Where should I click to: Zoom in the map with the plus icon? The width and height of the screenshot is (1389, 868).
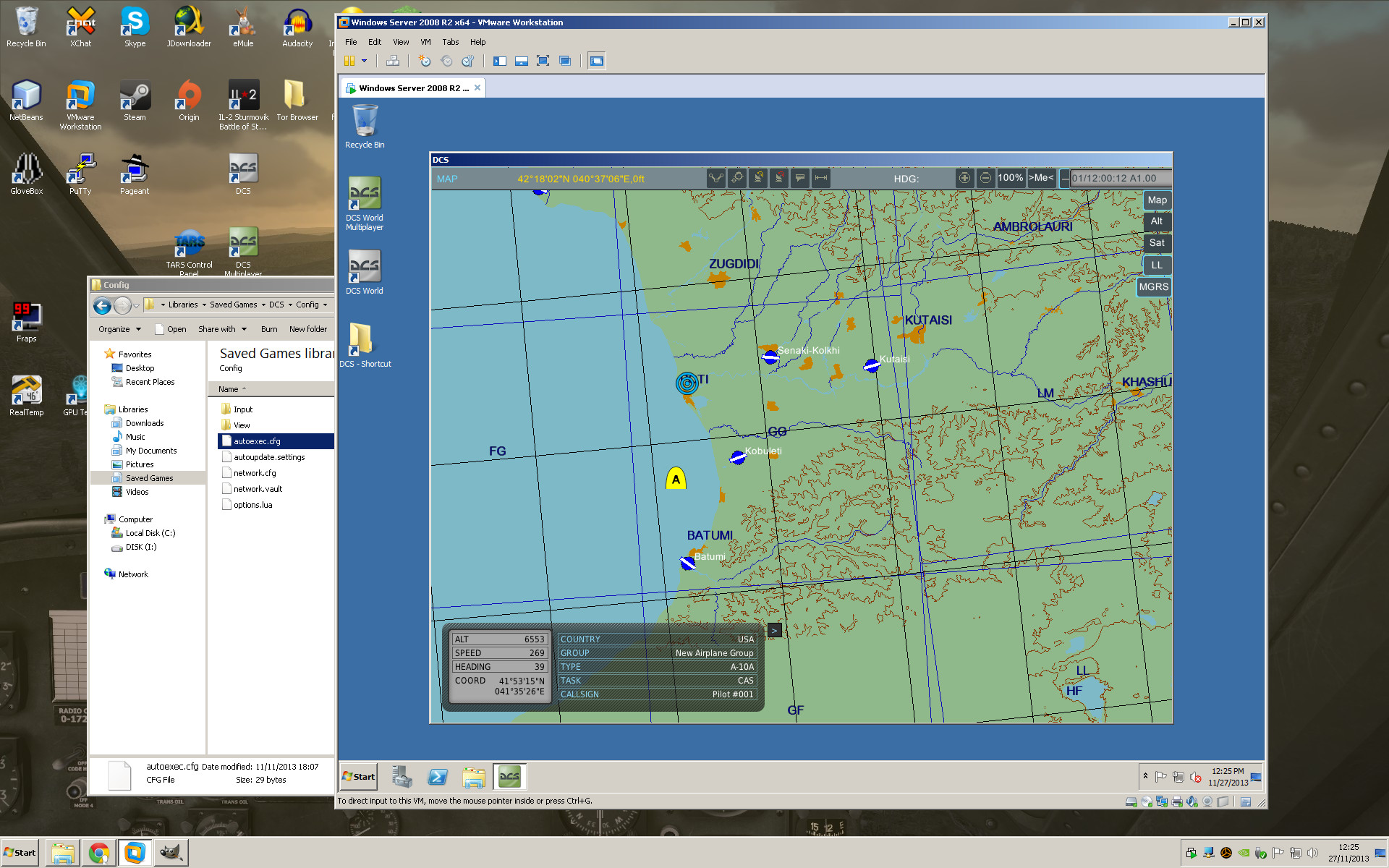point(964,178)
